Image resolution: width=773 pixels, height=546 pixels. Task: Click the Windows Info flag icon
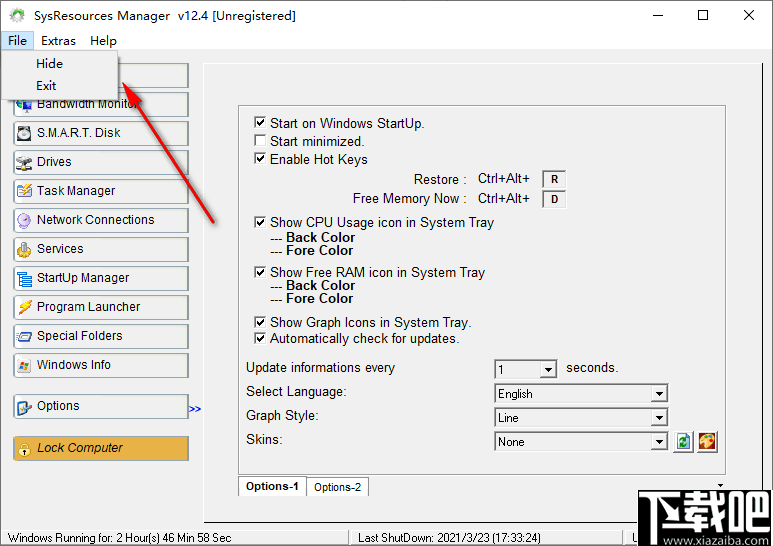tap(24, 365)
